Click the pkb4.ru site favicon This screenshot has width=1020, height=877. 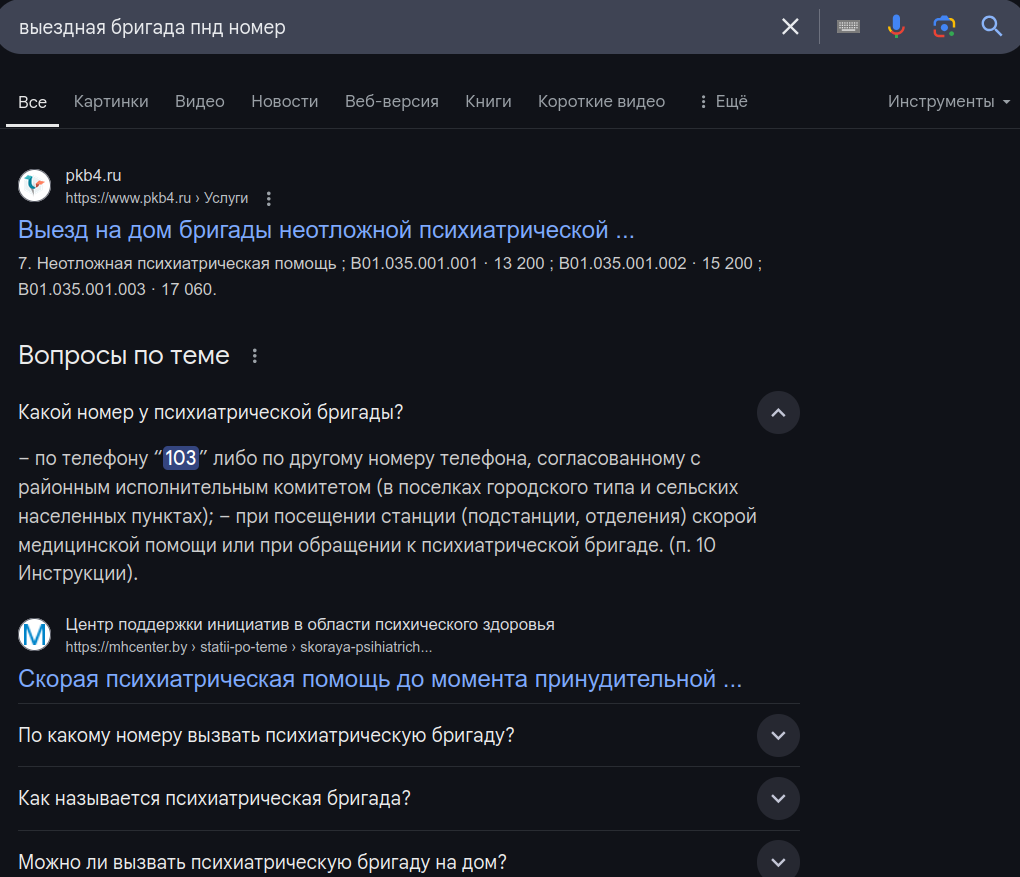coord(34,186)
